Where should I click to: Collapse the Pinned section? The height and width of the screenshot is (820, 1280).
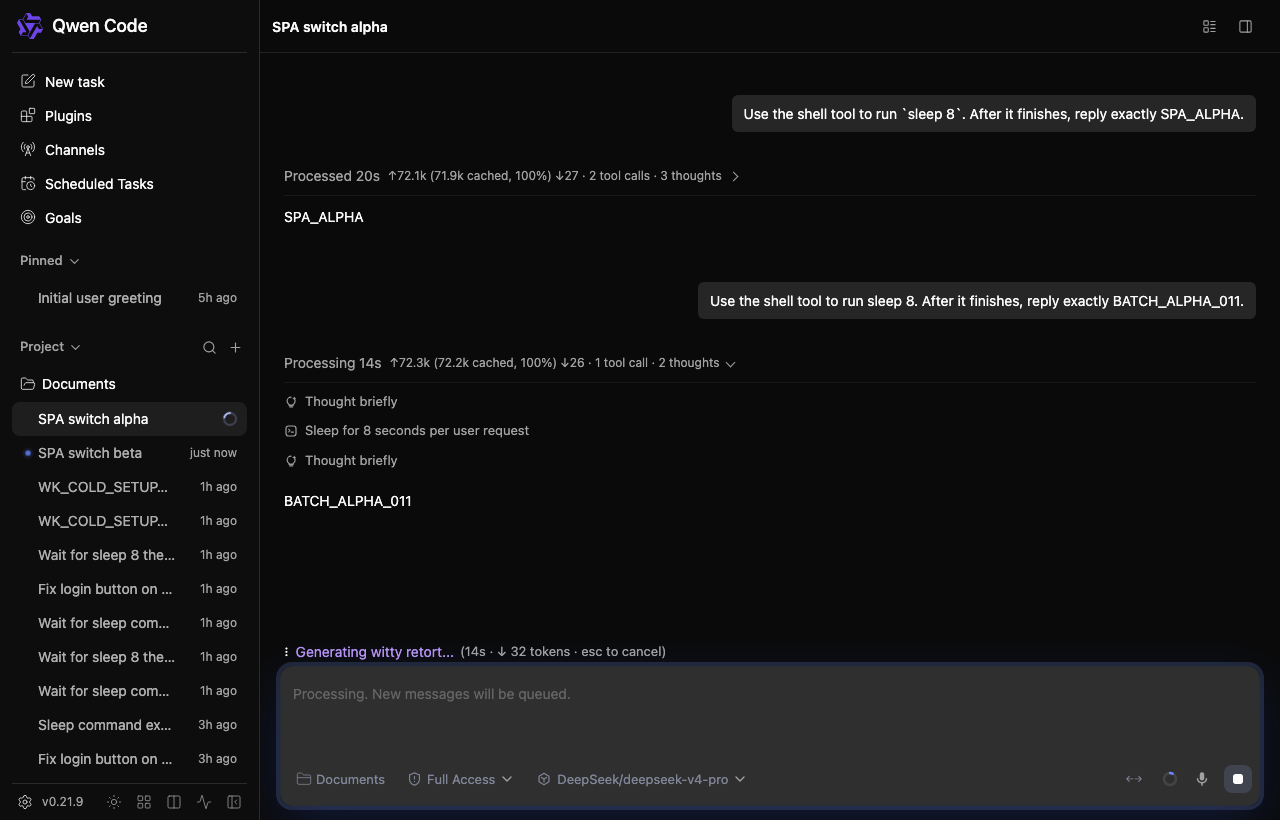(50, 261)
